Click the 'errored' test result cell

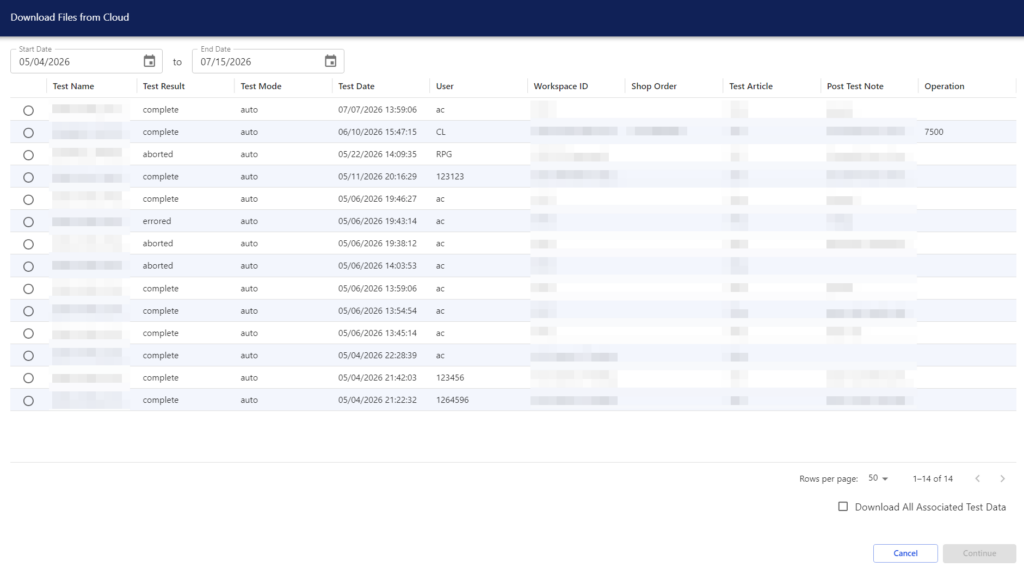point(157,221)
